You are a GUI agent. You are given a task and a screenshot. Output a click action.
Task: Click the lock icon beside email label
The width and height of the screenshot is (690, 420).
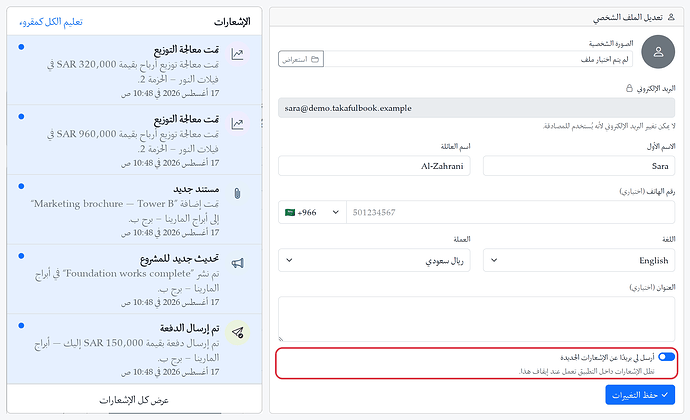pyautogui.click(x=629, y=88)
